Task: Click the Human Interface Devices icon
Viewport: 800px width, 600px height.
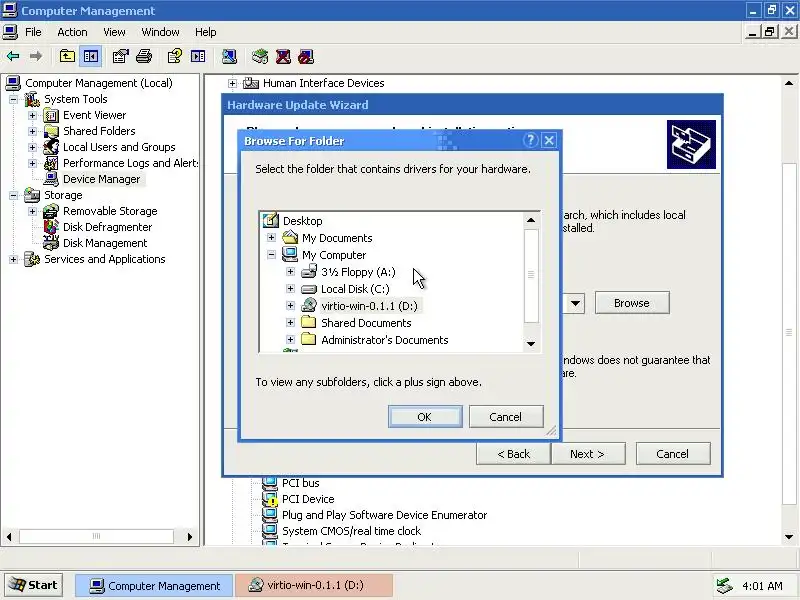Action: pyautogui.click(x=251, y=83)
